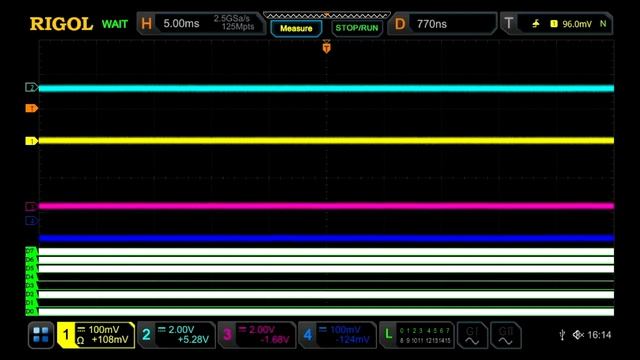Tap the memory depth 125Mpts readout
The height and width of the screenshot is (360, 640).
238,27
